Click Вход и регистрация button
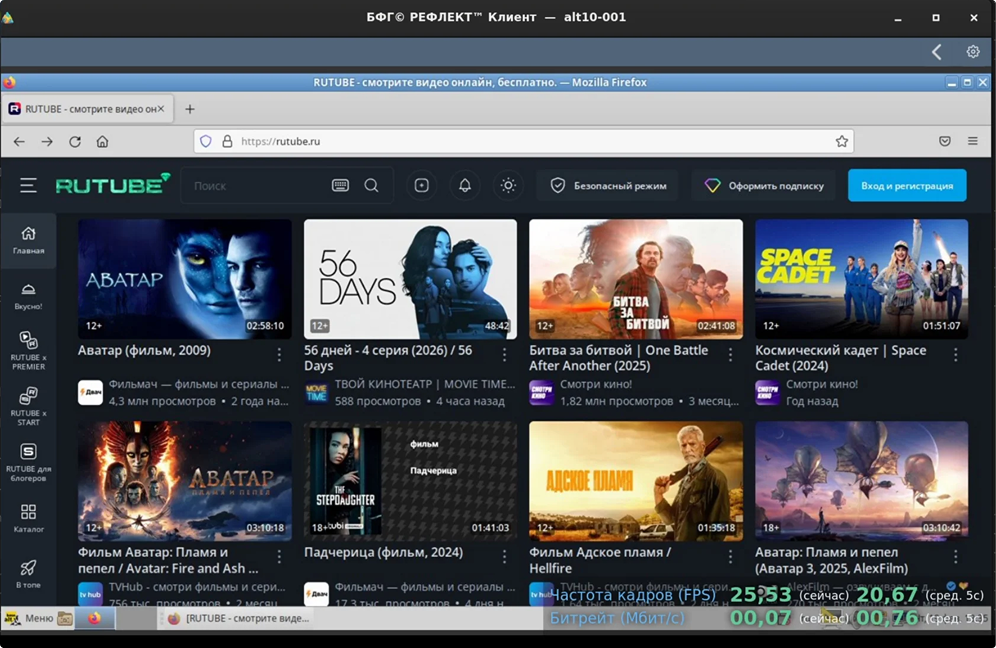996x648 pixels. coord(907,186)
